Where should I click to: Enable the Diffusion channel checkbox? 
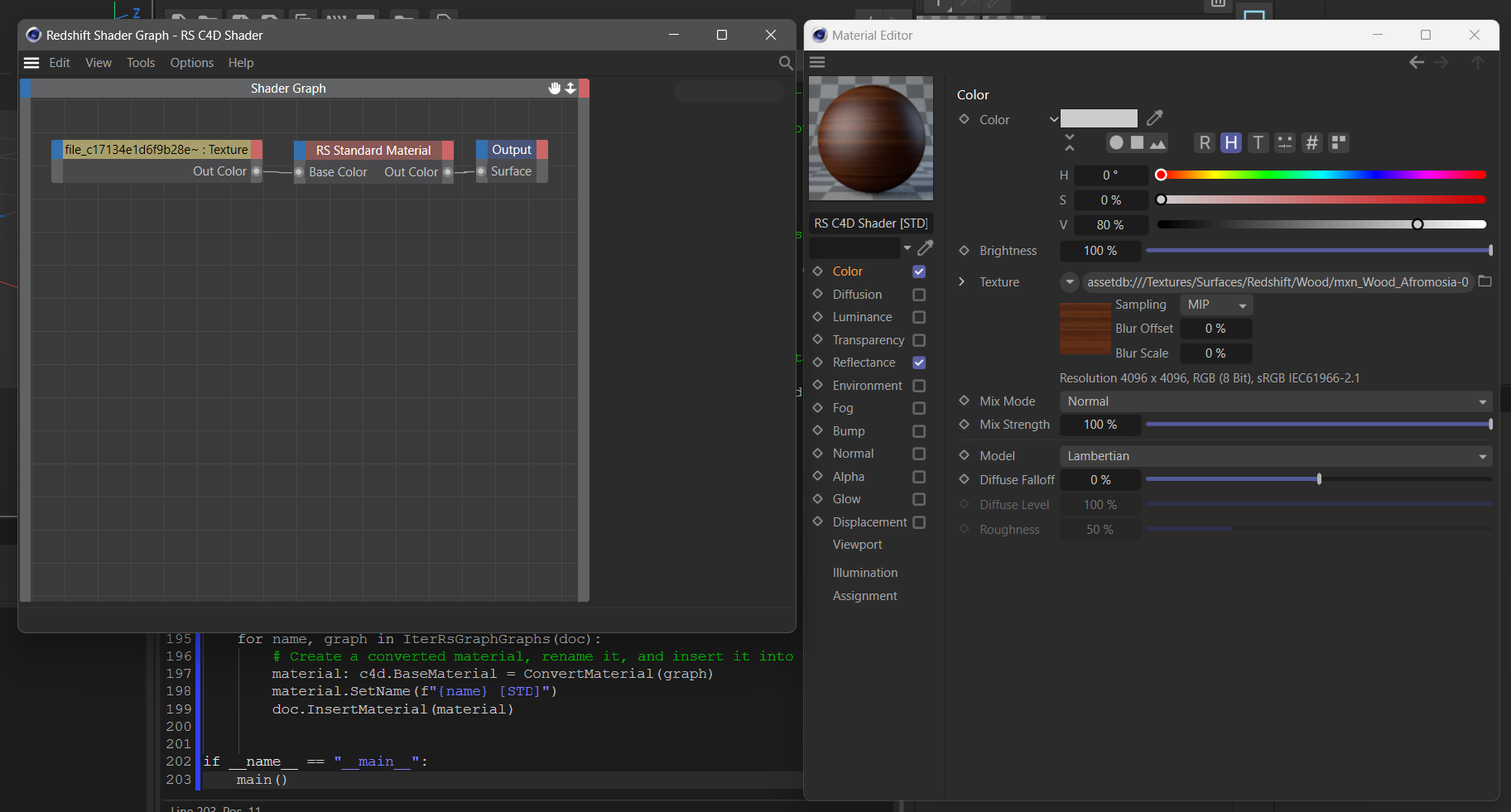pyautogui.click(x=919, y=295)
